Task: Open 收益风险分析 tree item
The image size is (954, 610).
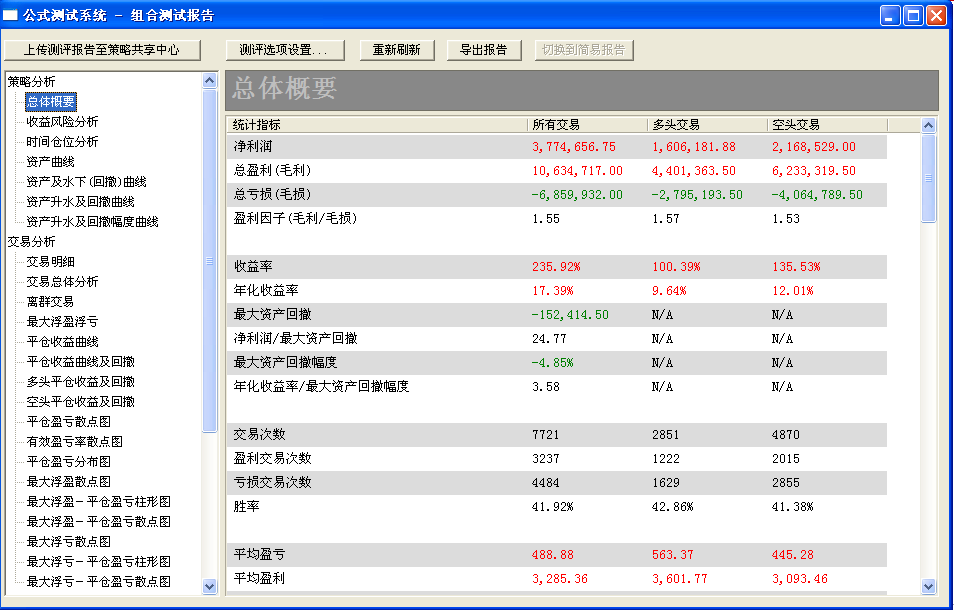Action: point(62,122)
